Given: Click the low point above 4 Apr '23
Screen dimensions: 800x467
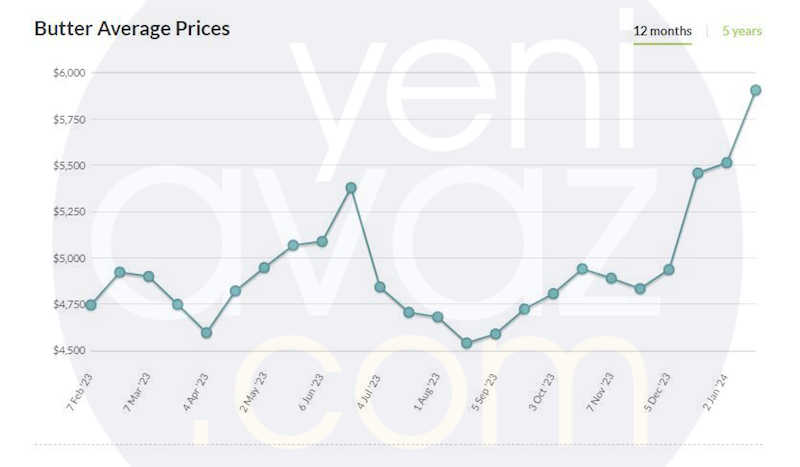Looking at the screenshot, I should click(x=206, y=333).
